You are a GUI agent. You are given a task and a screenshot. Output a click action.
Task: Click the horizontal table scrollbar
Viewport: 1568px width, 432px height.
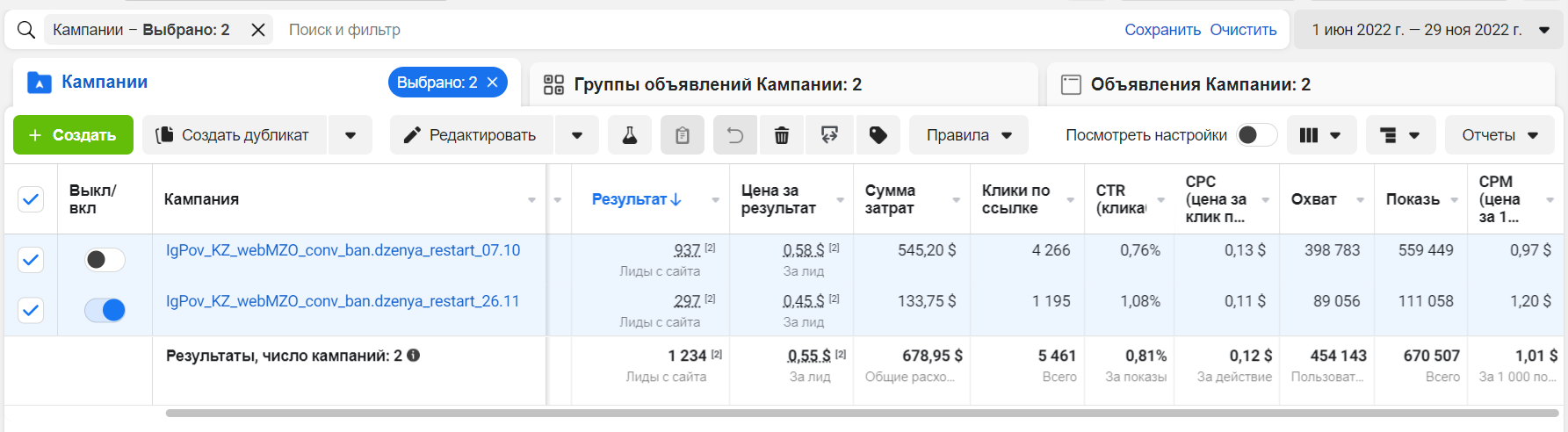point(862,413)
